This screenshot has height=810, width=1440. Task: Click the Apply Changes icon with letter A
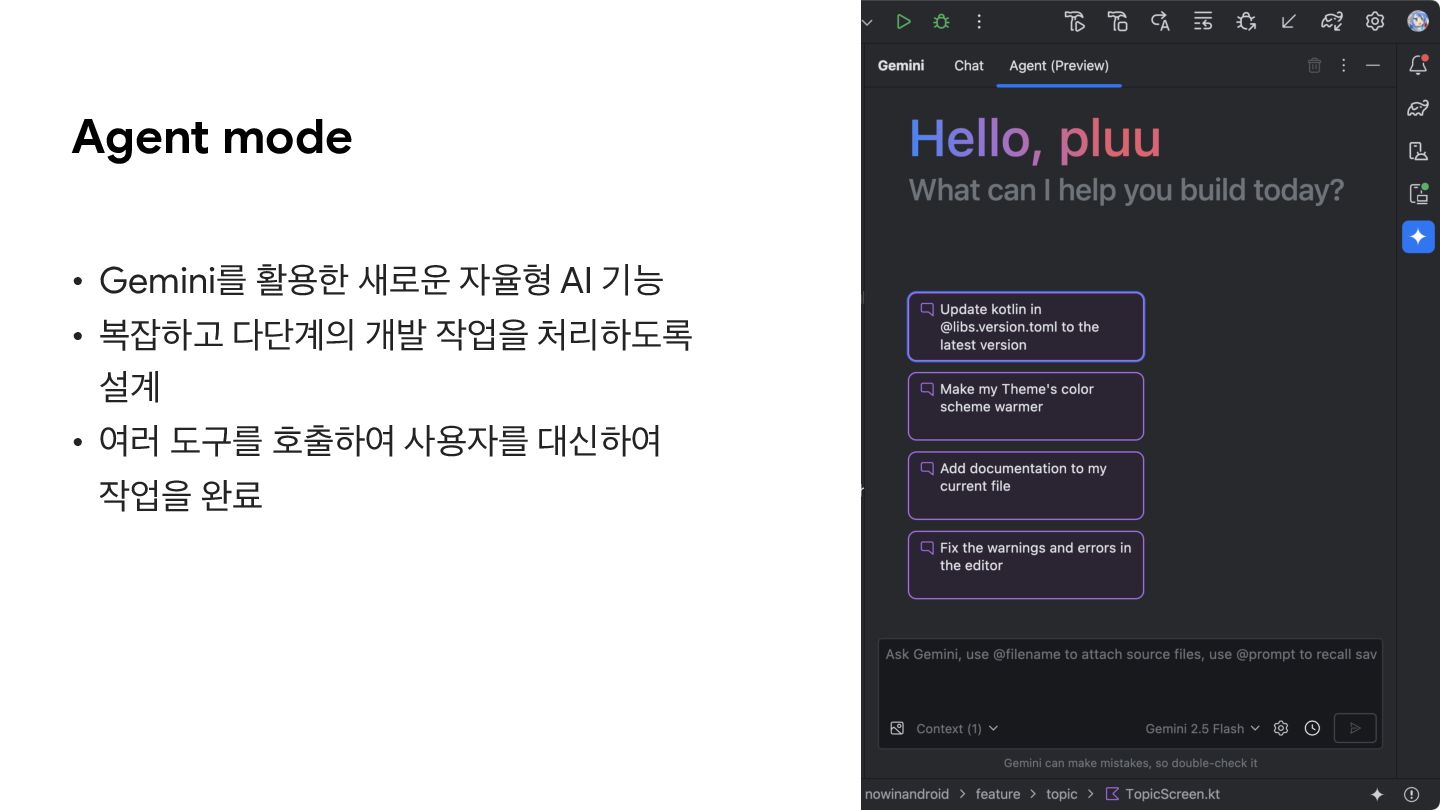click(x=1160, y=21)
